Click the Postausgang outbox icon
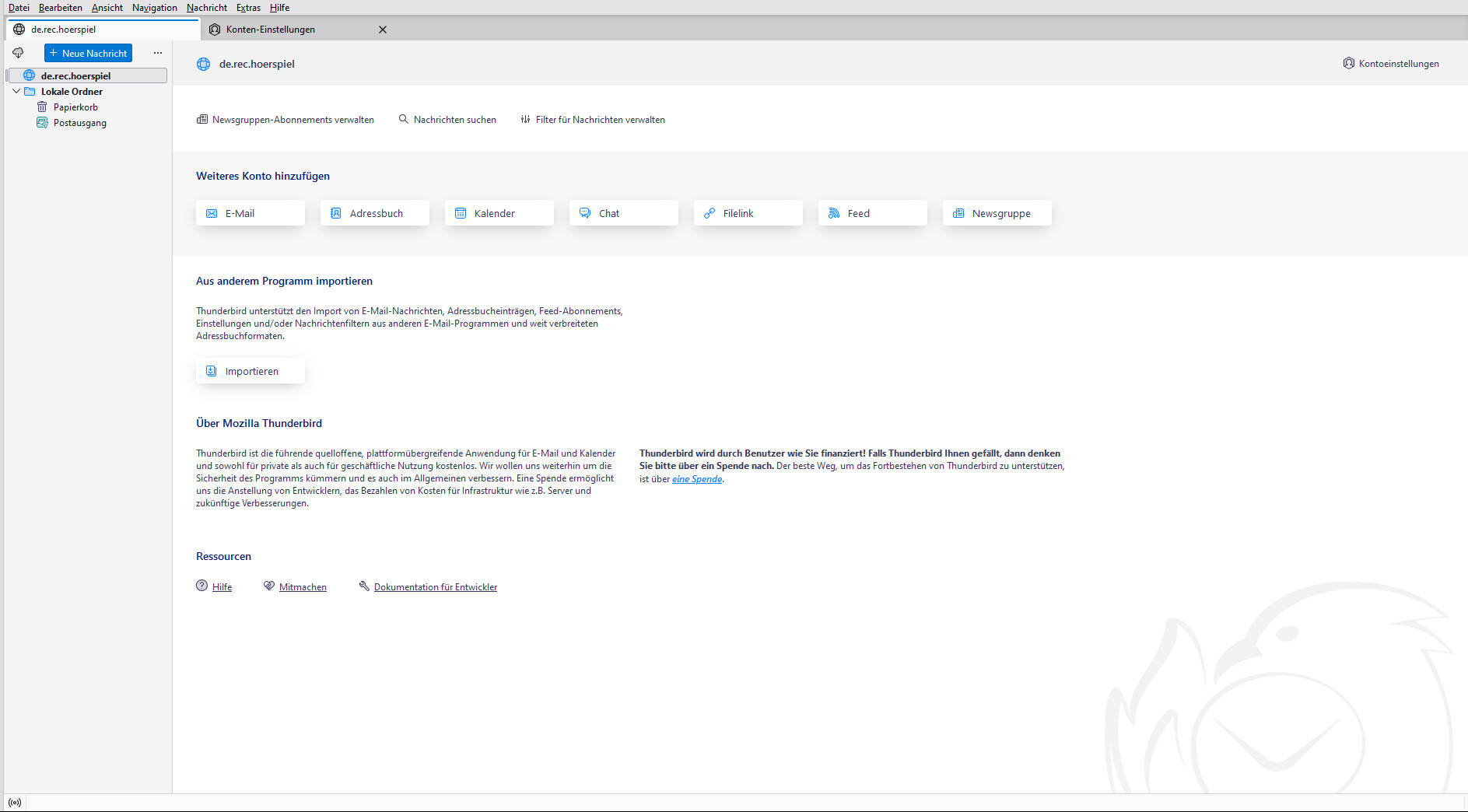Viewport: 1468px width, 812px height. pos(42,123)
